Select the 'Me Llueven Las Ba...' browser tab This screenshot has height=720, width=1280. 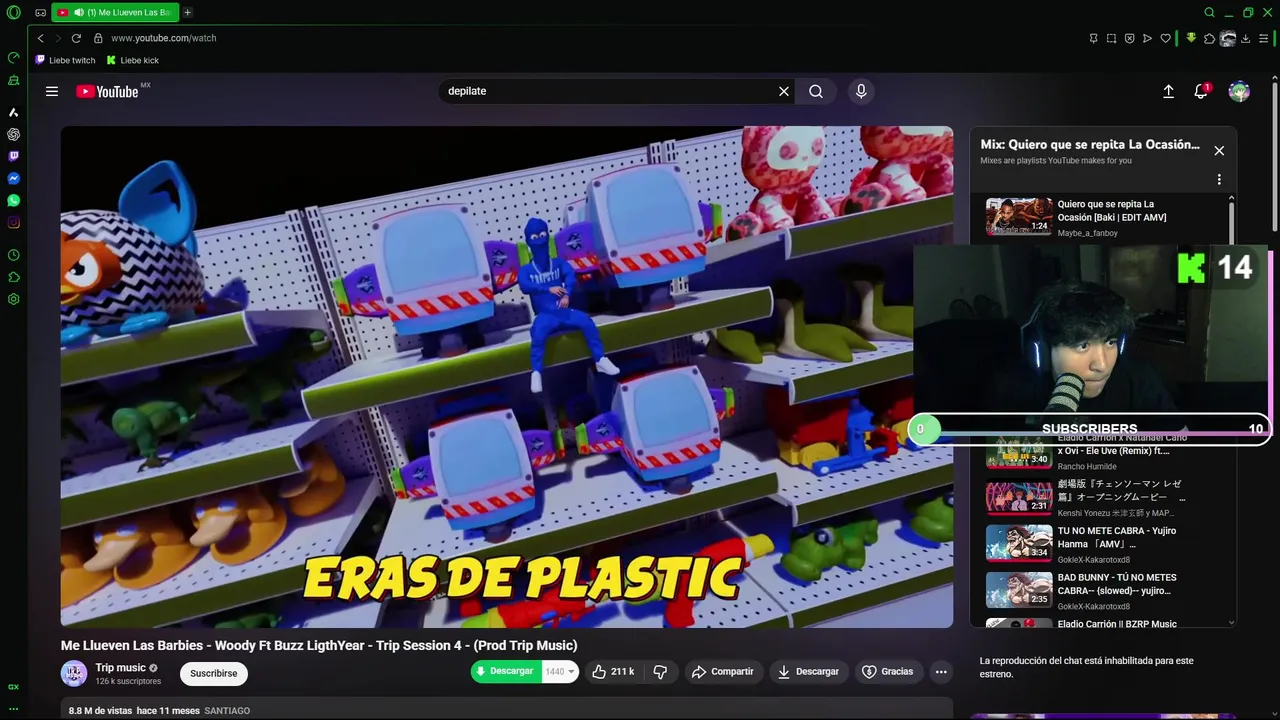(114, 13)
